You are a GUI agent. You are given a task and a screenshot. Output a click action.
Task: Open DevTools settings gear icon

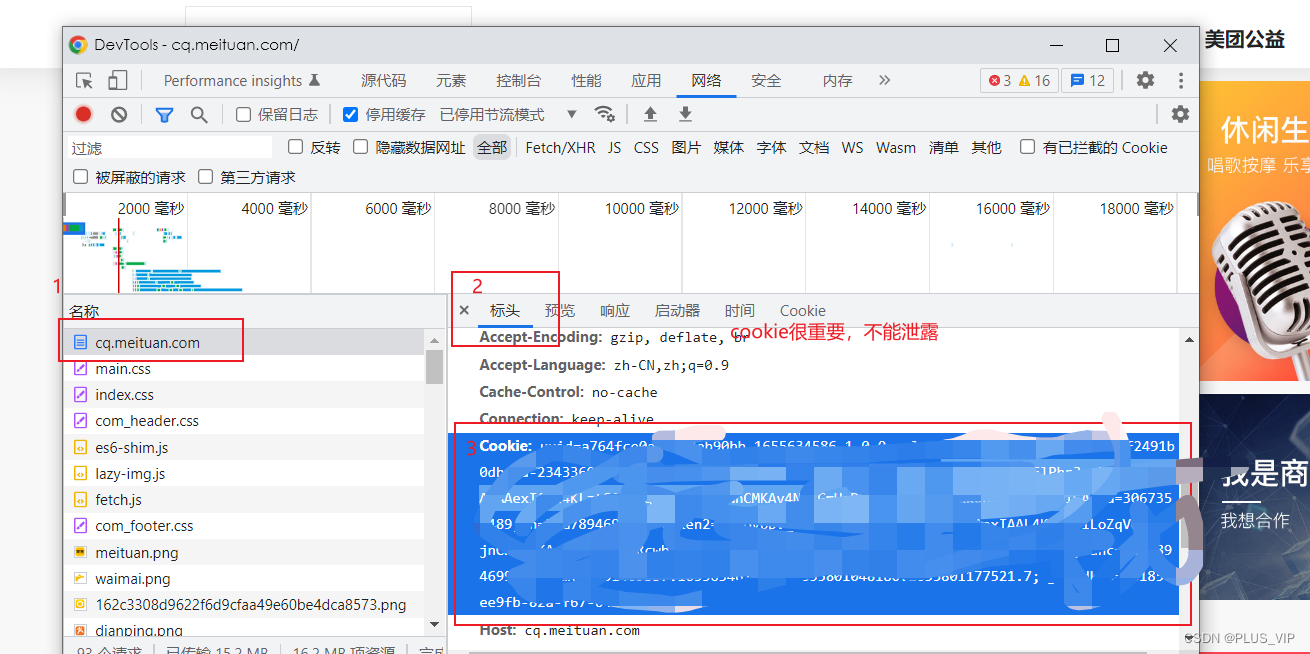coord(1146,81)
